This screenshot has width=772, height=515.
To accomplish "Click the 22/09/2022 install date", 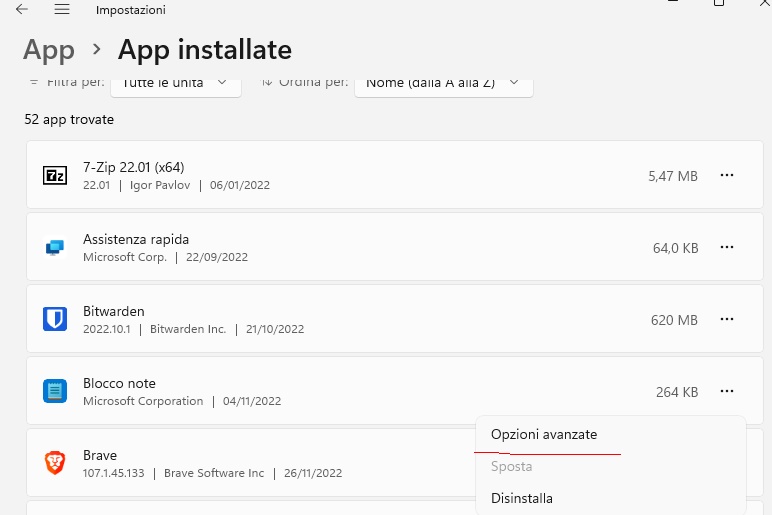I will (217, 257).
